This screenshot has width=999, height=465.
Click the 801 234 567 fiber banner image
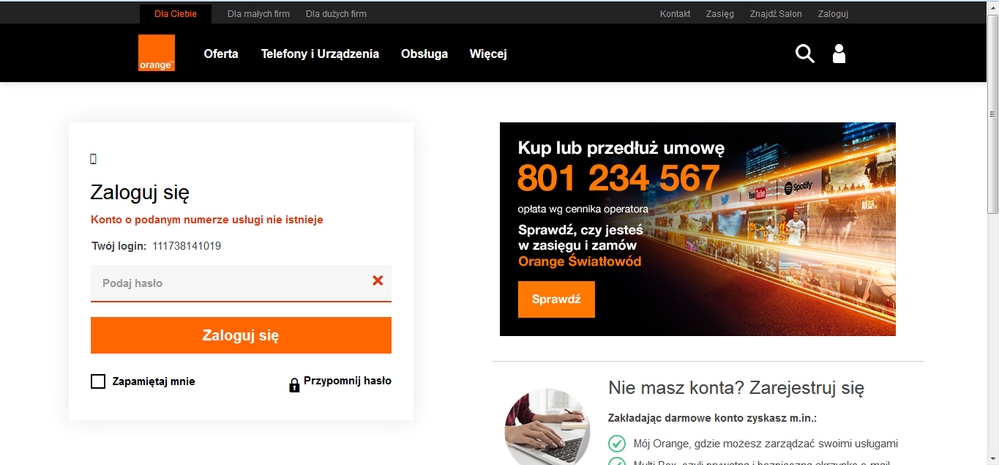698,229
